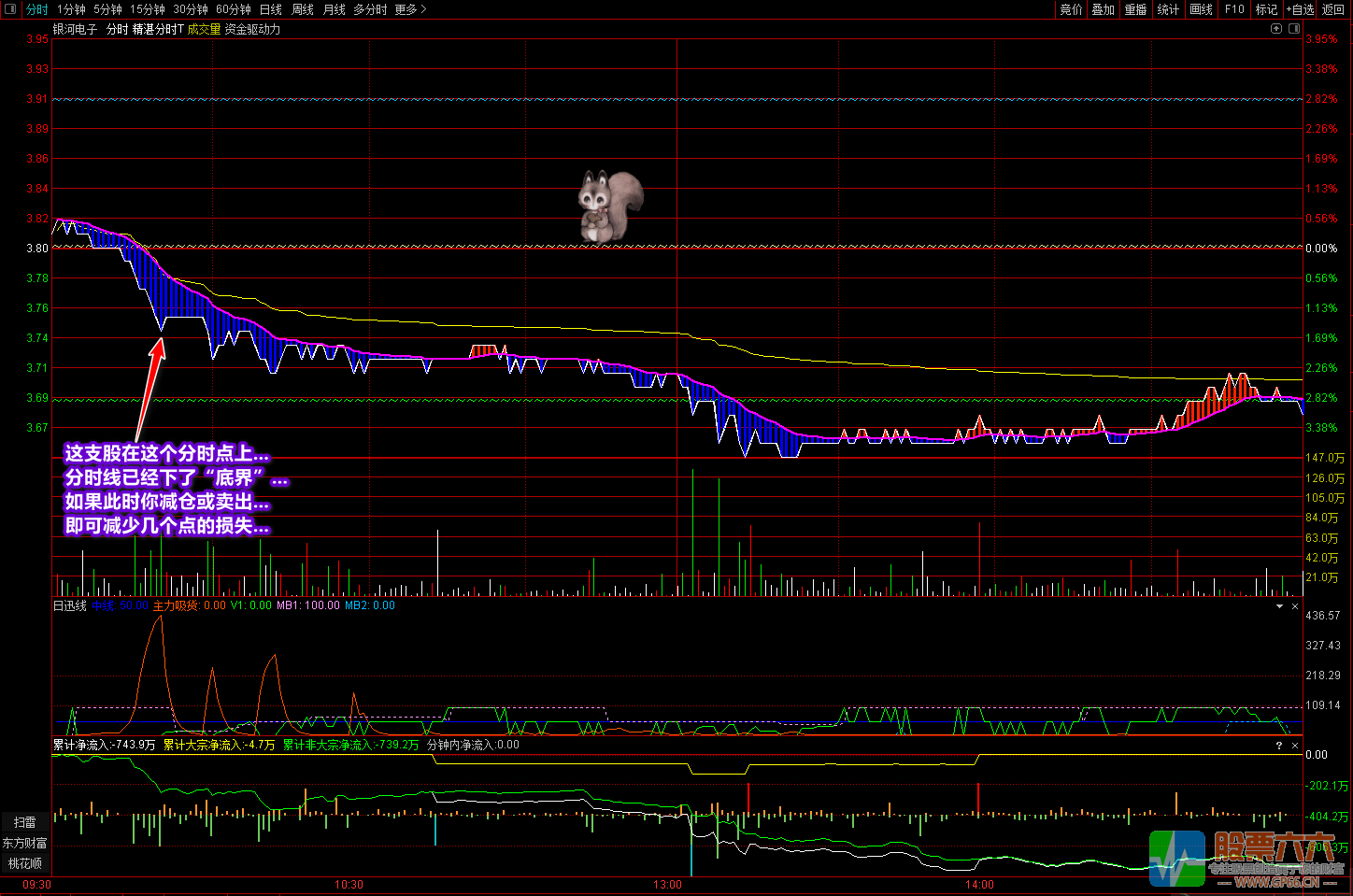Open the 日线 daily chart
This screenshot has height=896, width=1353.
click(x=271, y=9)
